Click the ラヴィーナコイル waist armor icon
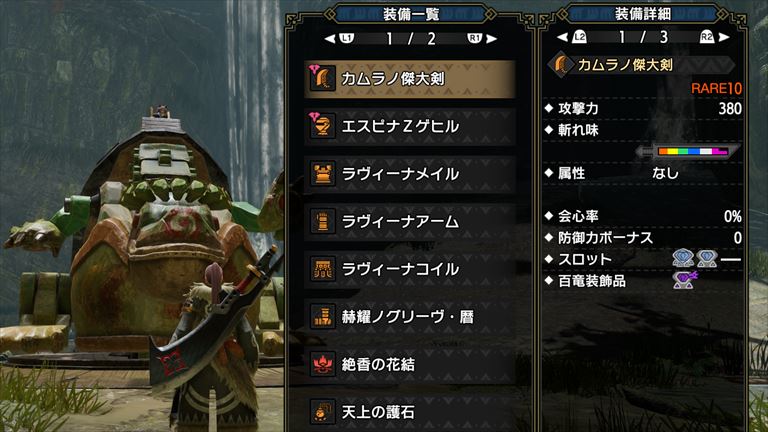768x432 pixels. [323, 269]
